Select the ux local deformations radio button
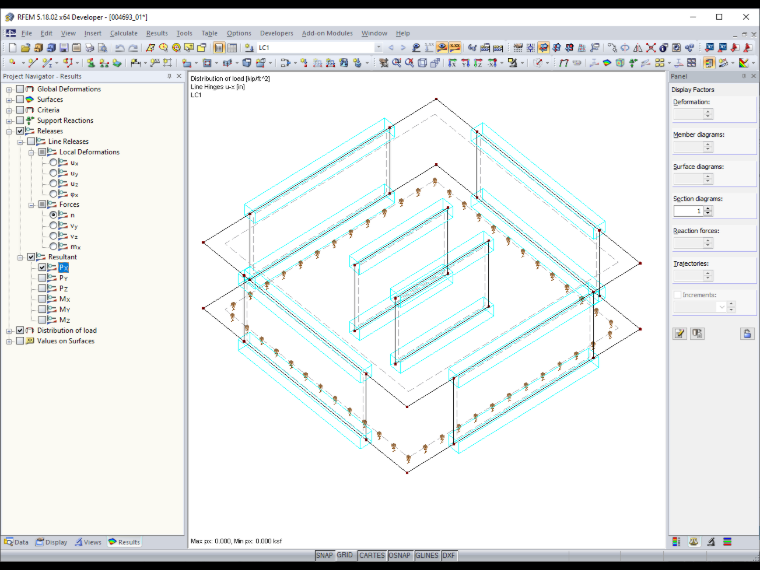 [53, 162]
